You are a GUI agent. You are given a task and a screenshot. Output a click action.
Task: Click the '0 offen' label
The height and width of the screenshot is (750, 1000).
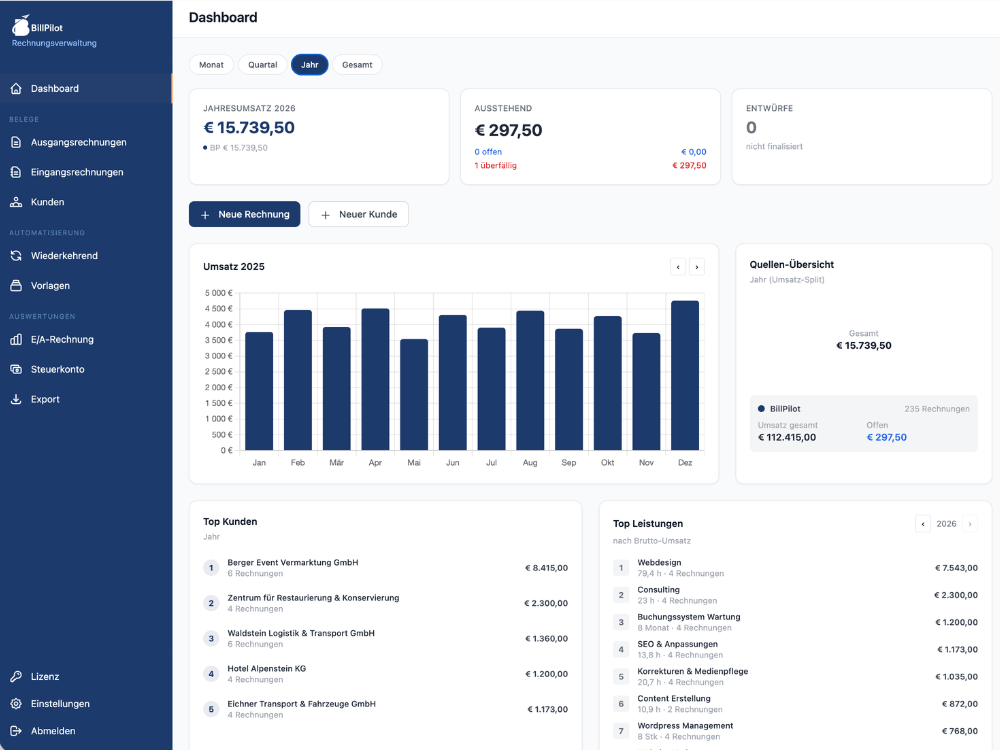pyautogui.click(x=488, y=152)
